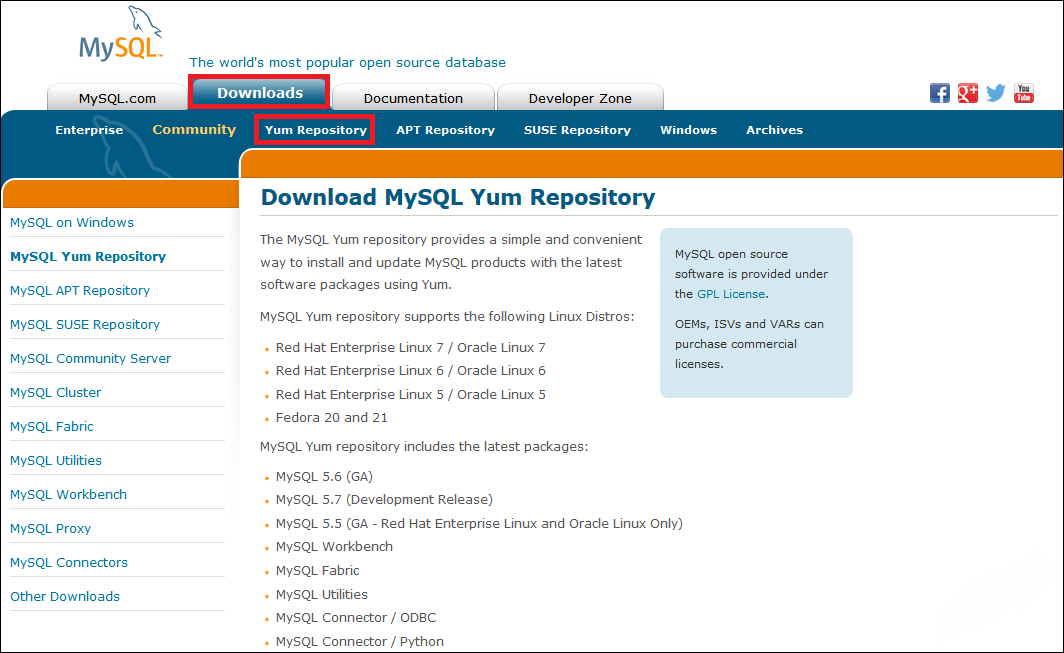
Task: Open the Google Plus icon
Action: click(968, 93)
